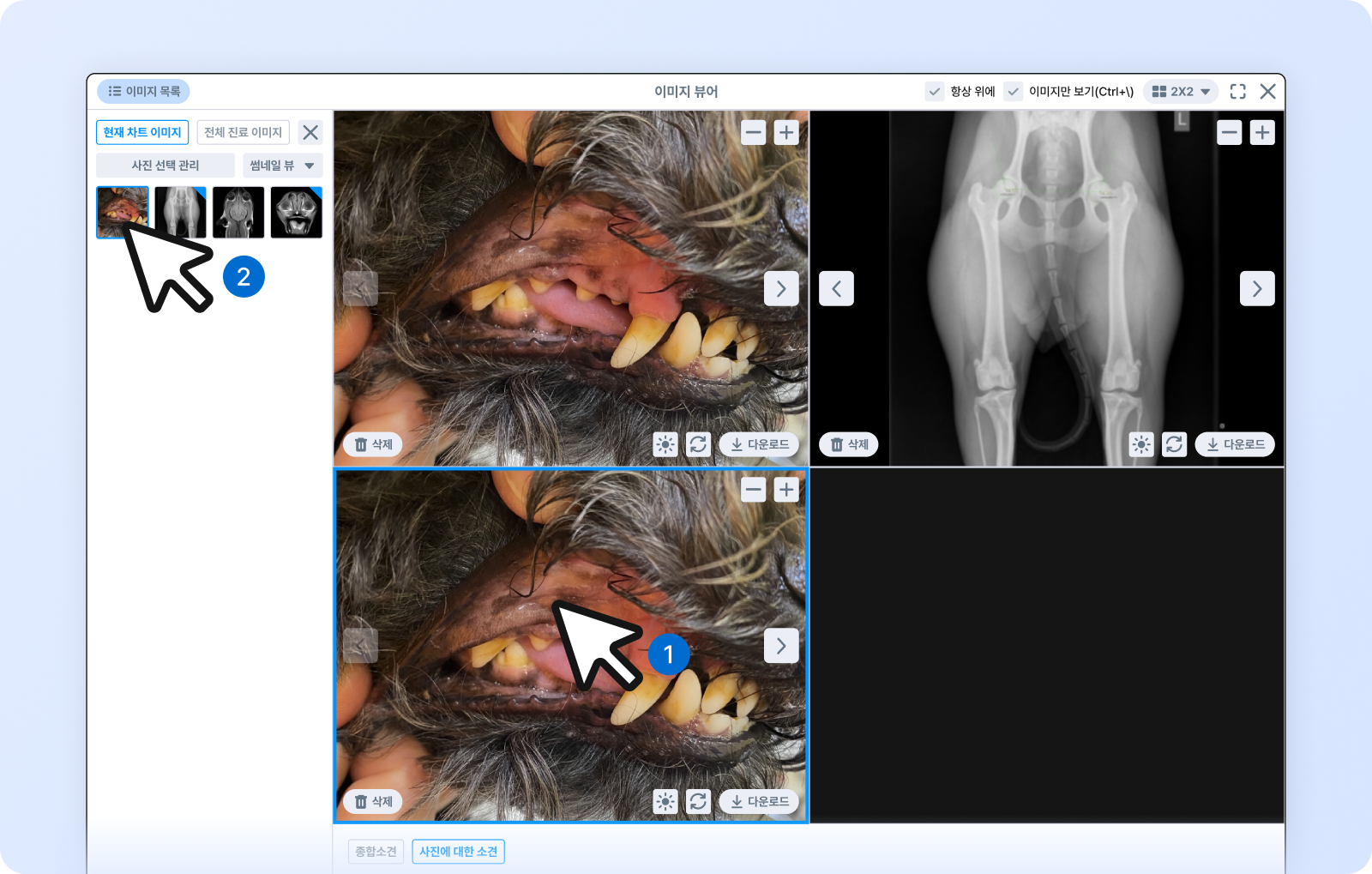1372x874 pixels.
Task: Zoom out the X-ray image panel
Action: coord(1230,132)
